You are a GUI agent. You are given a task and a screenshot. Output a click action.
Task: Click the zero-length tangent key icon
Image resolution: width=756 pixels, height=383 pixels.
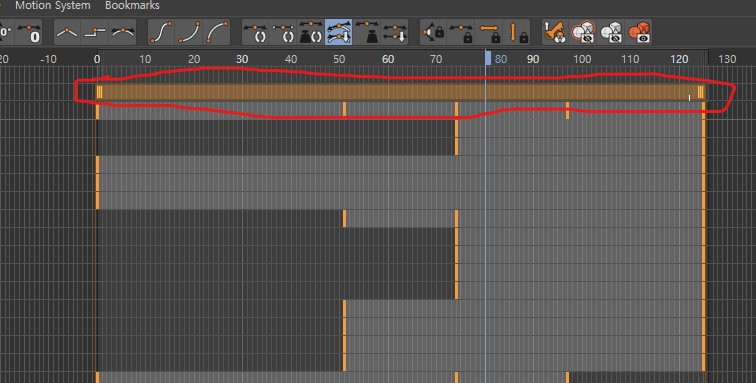point(30,33)
